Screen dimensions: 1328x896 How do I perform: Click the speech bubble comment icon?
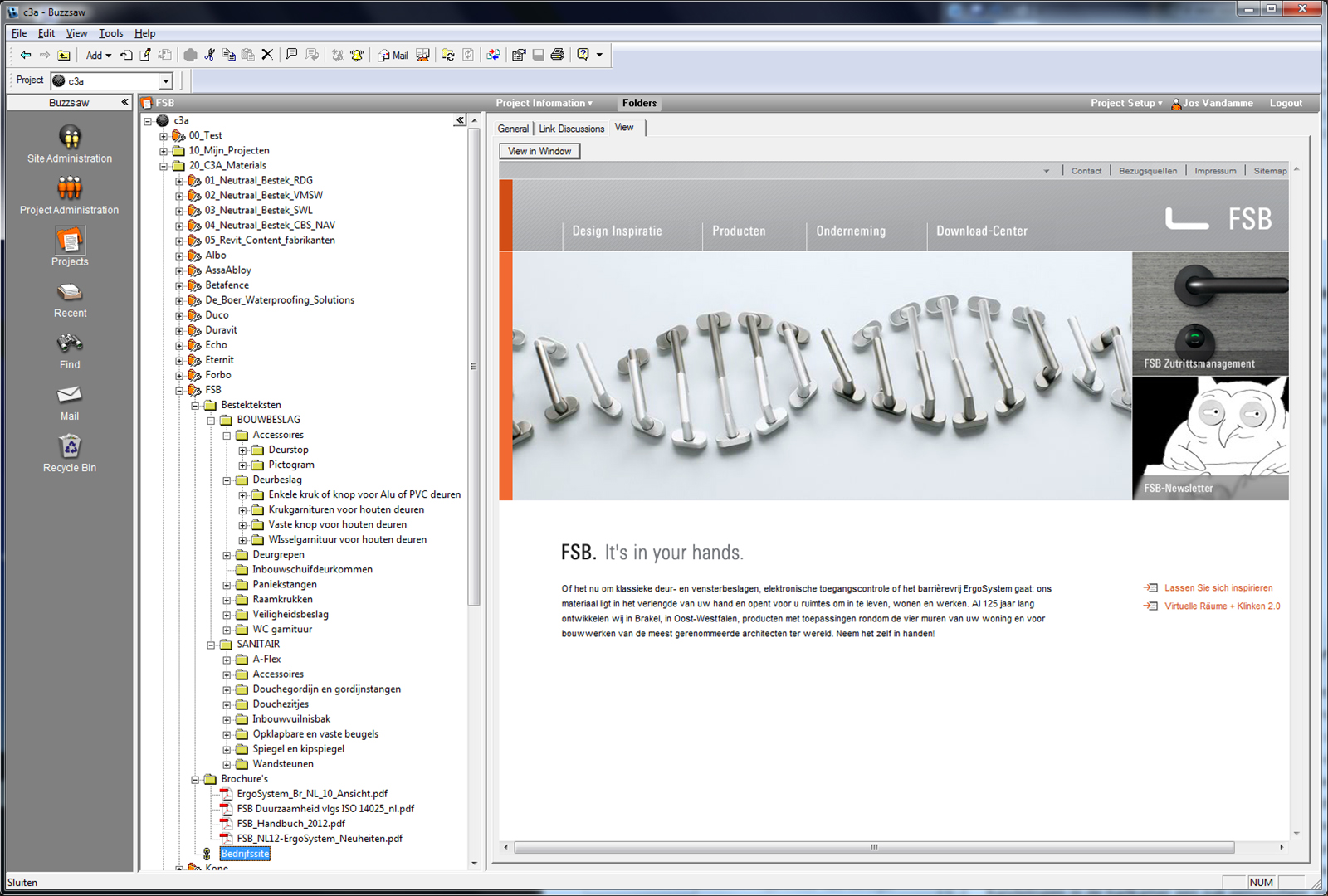click(x=291, y=55)
